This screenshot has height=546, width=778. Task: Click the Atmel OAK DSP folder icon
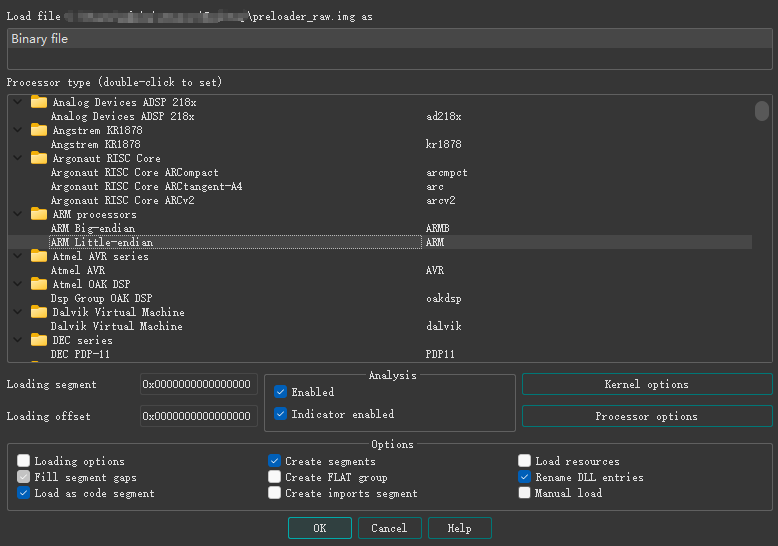tap(39, 284)
